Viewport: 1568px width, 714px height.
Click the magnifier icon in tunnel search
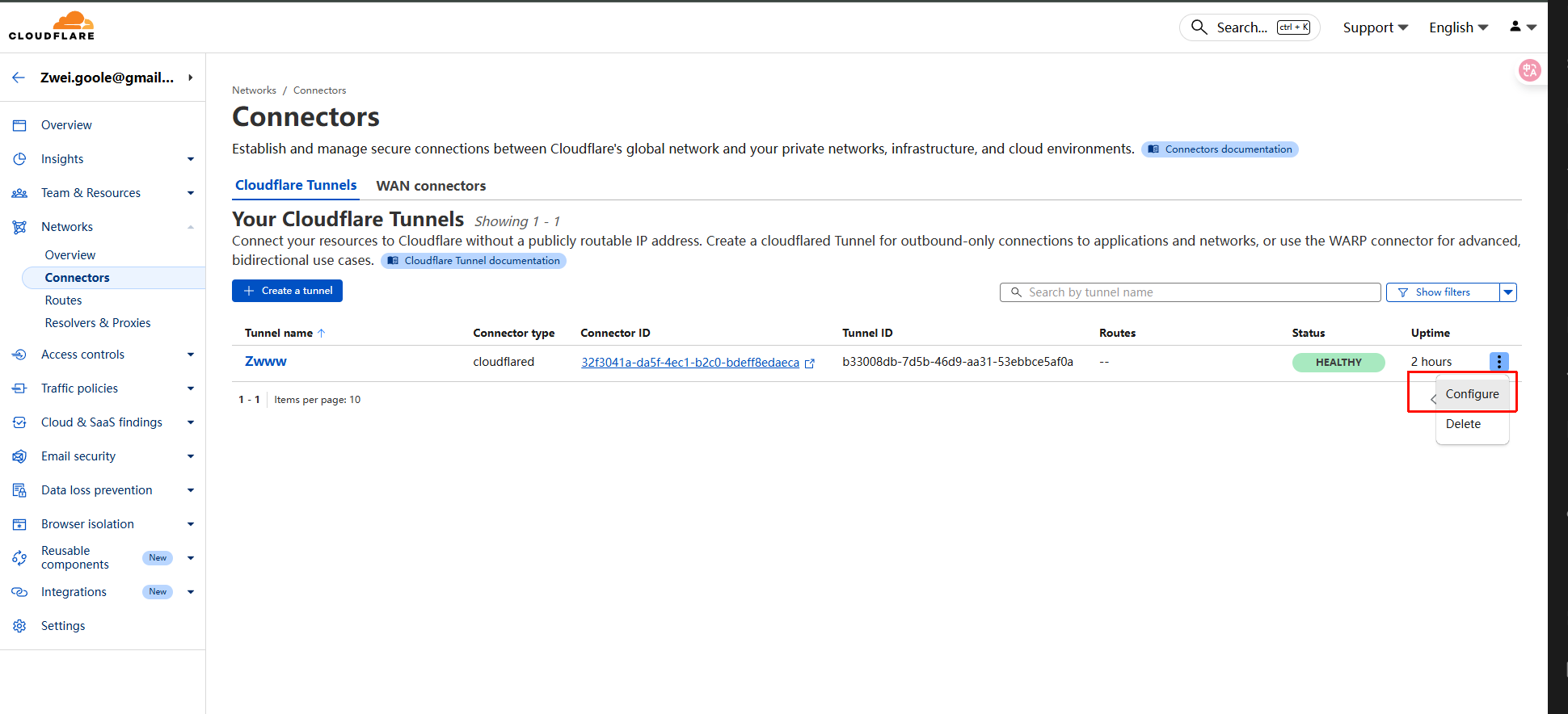(1017, 292)
